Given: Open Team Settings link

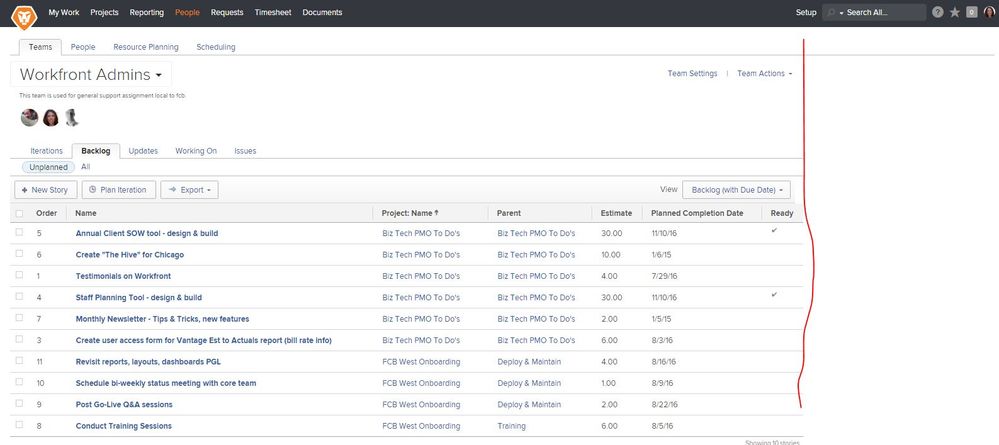Looking at the screenshot, I should pyautogui.click(x=693, y=73).
